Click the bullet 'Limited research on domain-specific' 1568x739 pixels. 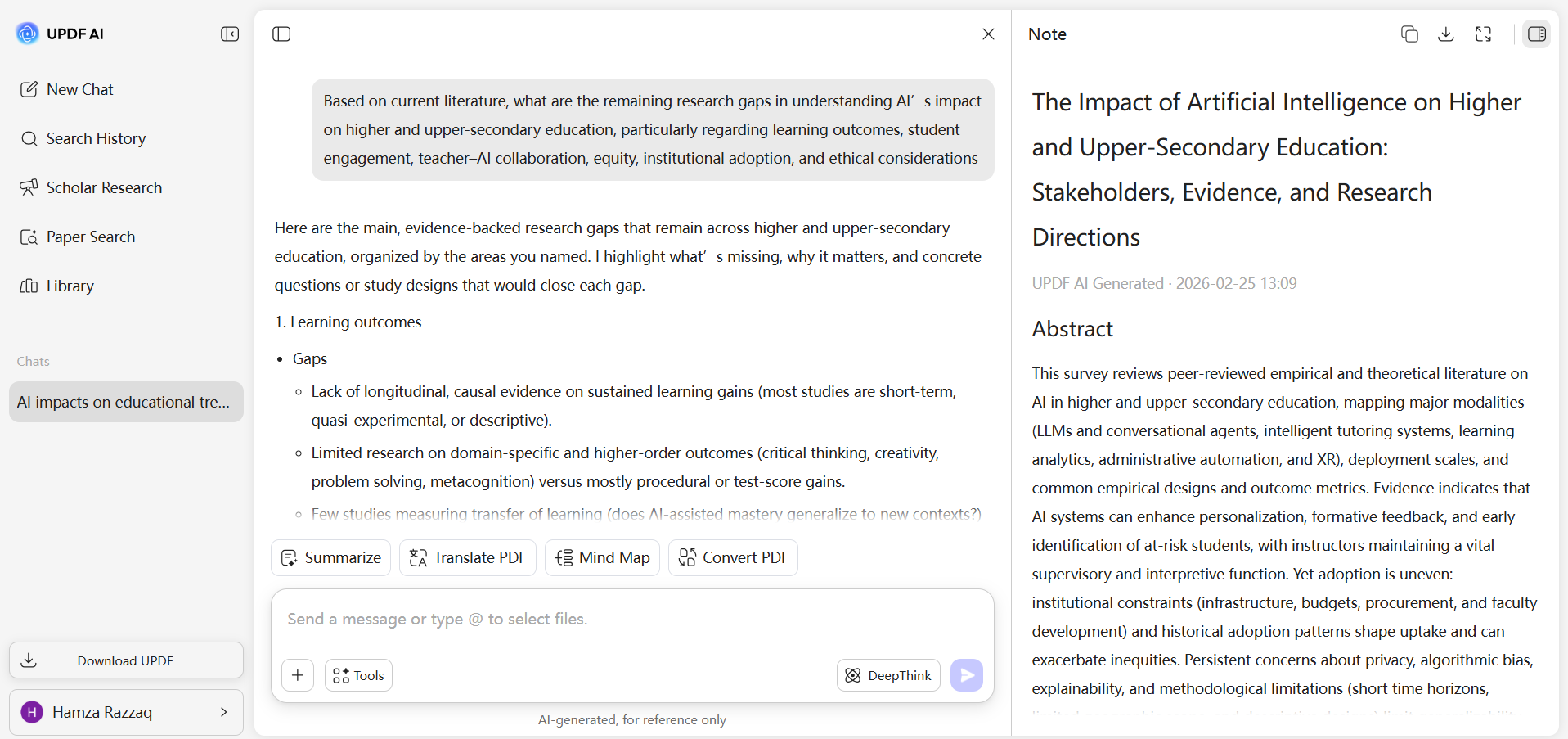625,467
